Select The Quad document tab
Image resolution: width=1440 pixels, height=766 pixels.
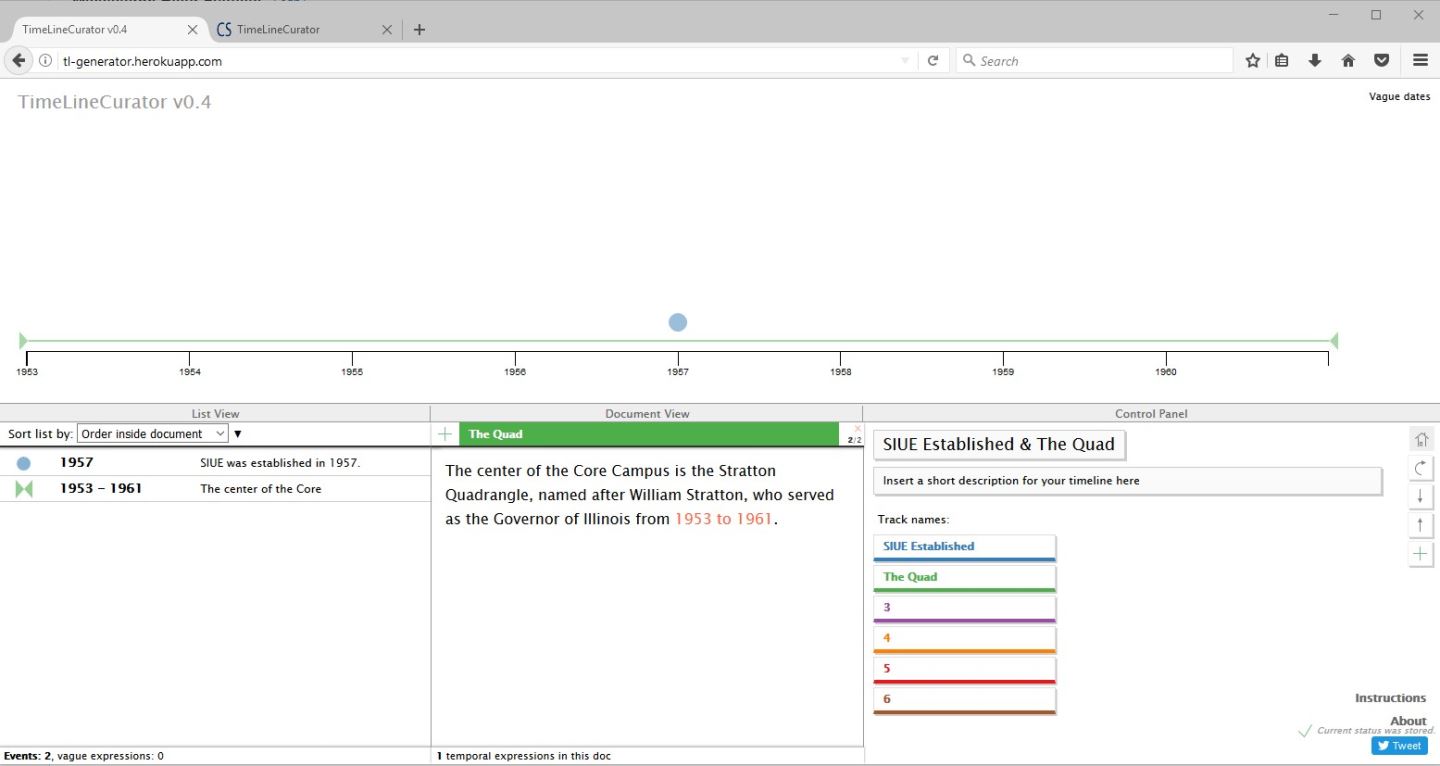tap(647, 434)
